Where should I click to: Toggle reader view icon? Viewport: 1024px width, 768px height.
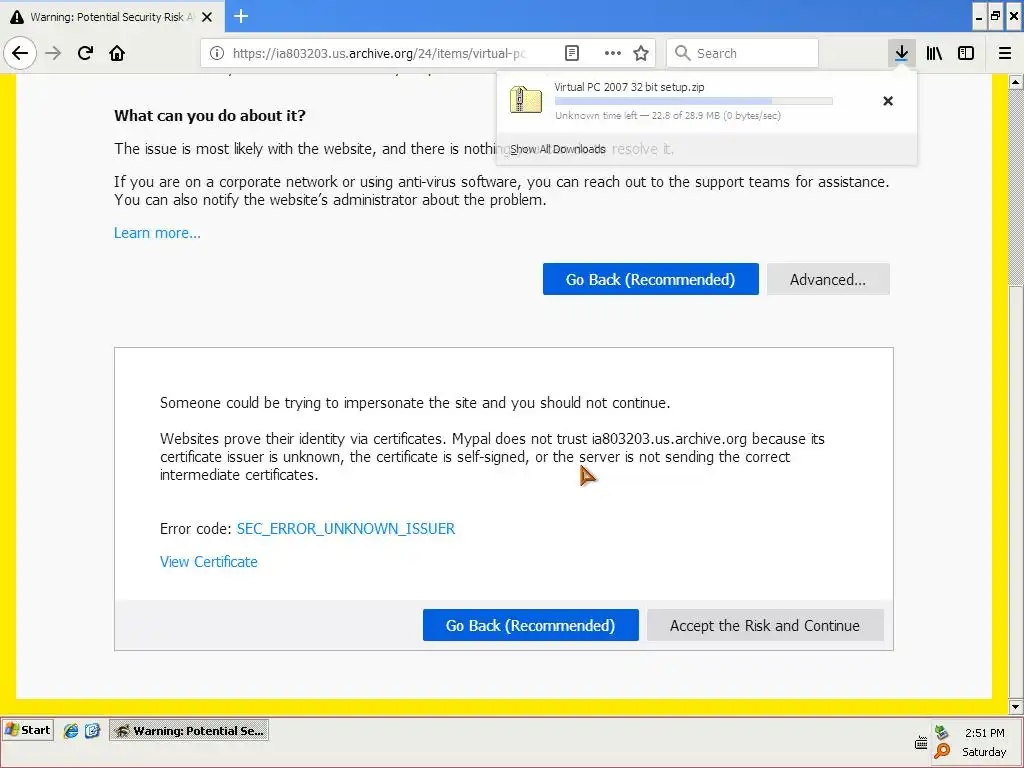(x=571, y=54)
